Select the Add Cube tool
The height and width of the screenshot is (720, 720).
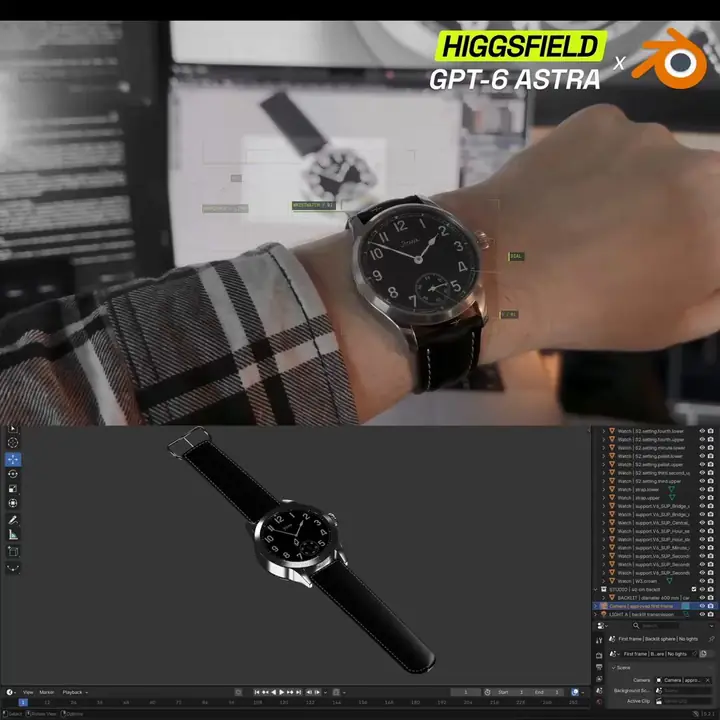click(13, 551)
